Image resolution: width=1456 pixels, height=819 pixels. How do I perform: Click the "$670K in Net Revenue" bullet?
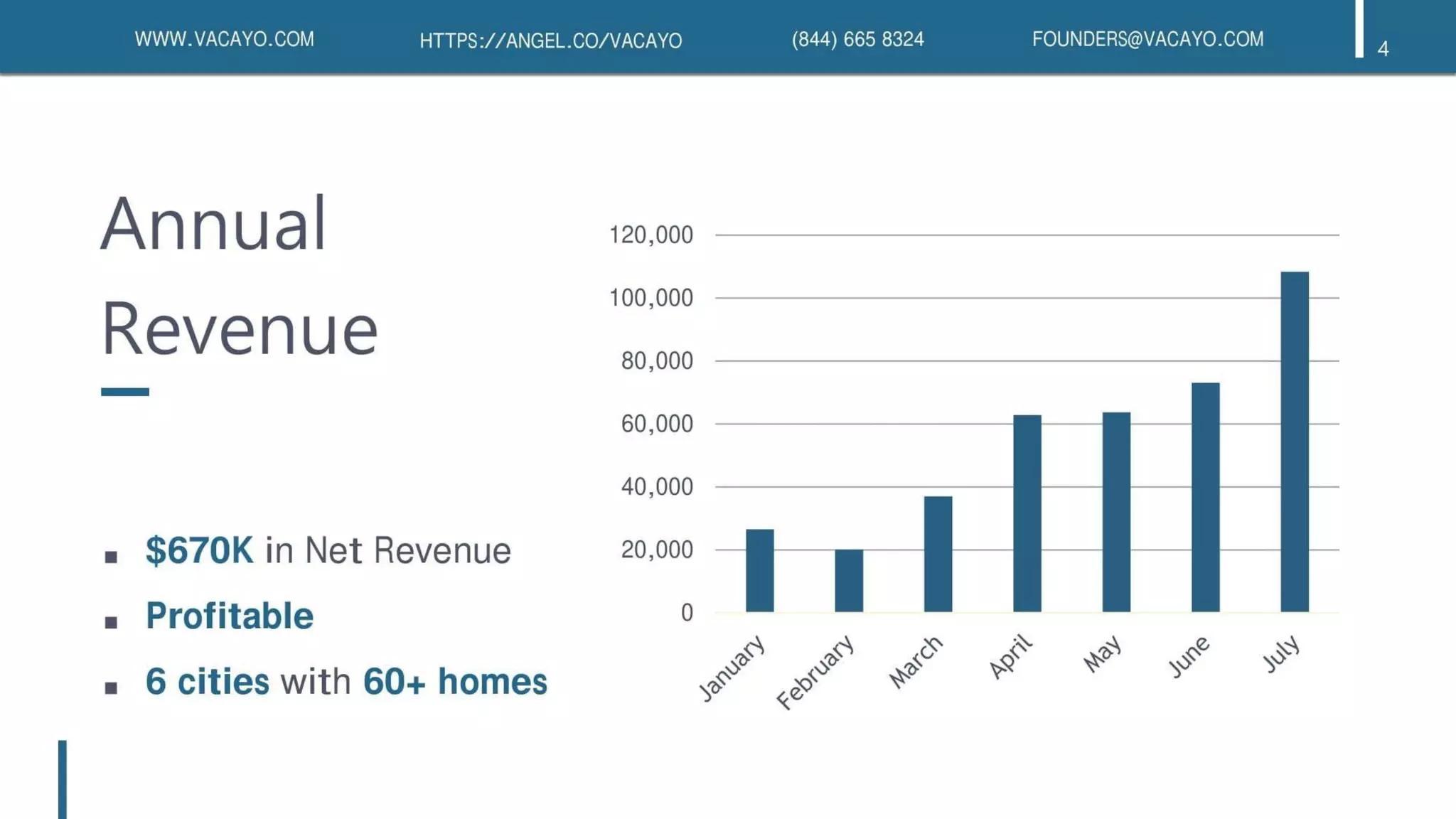coord(328,550)
